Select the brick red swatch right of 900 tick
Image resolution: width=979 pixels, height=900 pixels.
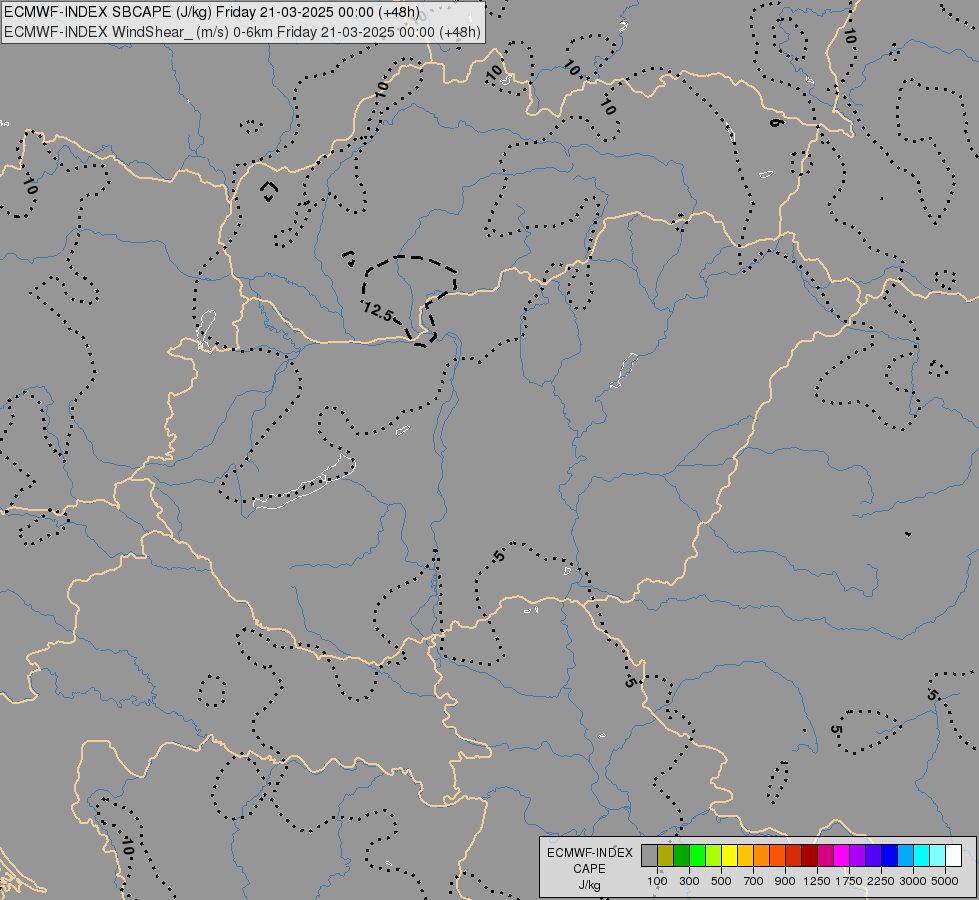[794, 855]
